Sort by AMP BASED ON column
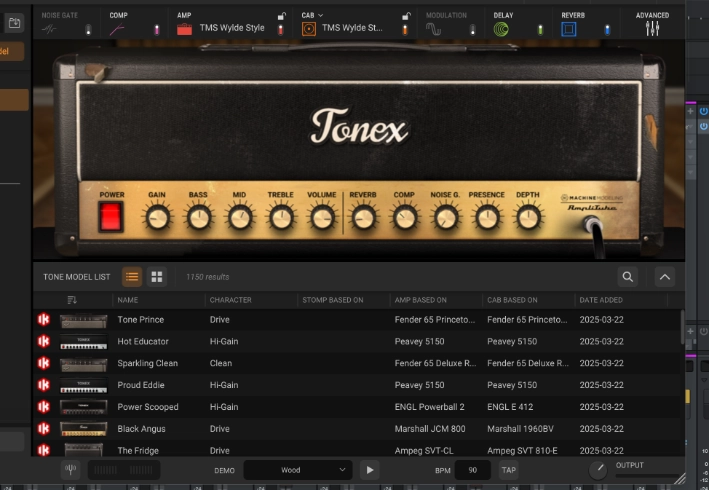Screen dimensions: 709x490 click(x=421, y=300)
